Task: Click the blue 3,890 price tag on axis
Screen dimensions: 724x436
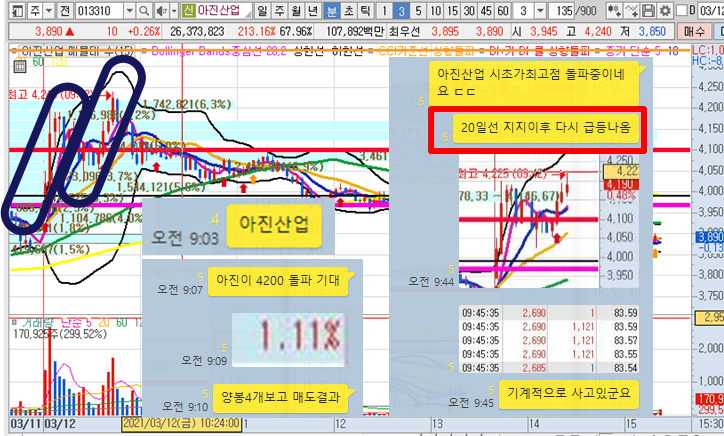Action: click(x=710, y=237)
